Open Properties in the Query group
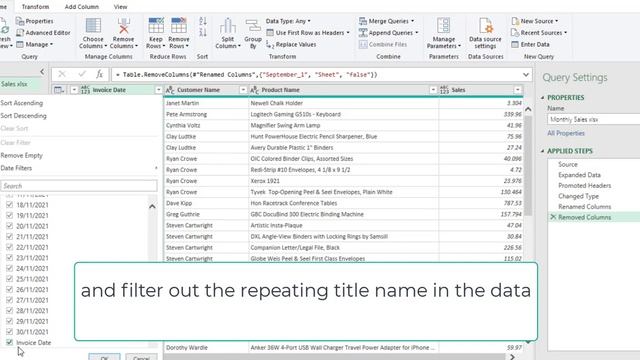This screenshot has width=640, height=360. pos(35,21)
